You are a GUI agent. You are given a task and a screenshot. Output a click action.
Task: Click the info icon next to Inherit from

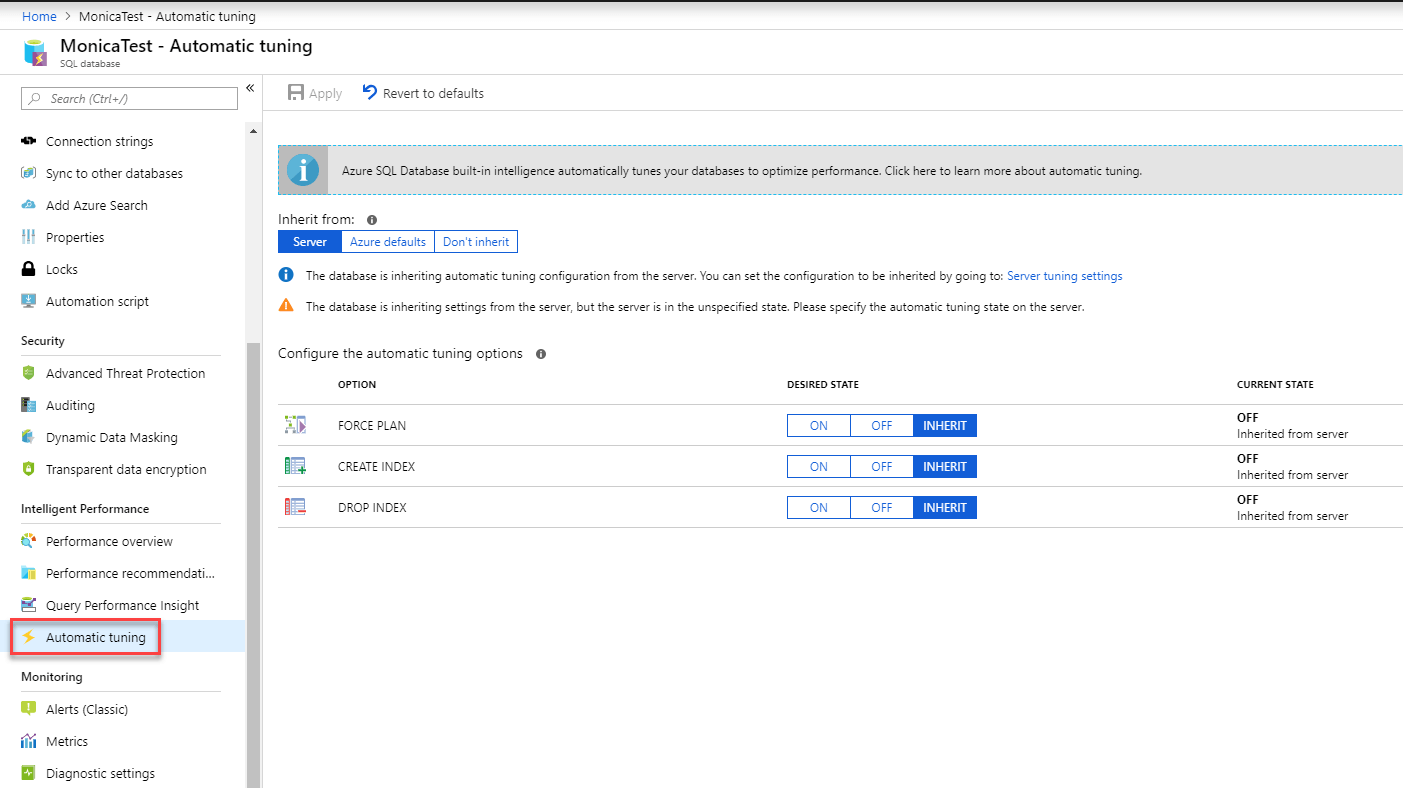[x=372, y=219]
